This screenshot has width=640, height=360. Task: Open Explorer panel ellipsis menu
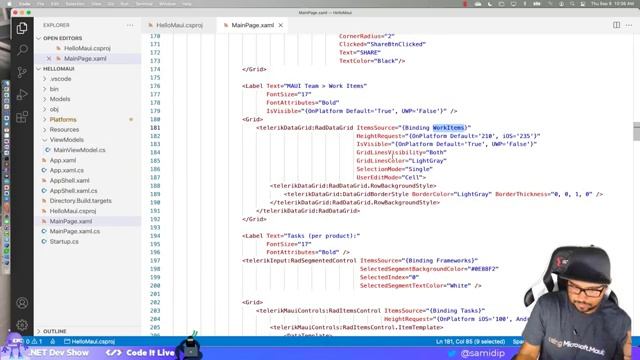(130, 25)
